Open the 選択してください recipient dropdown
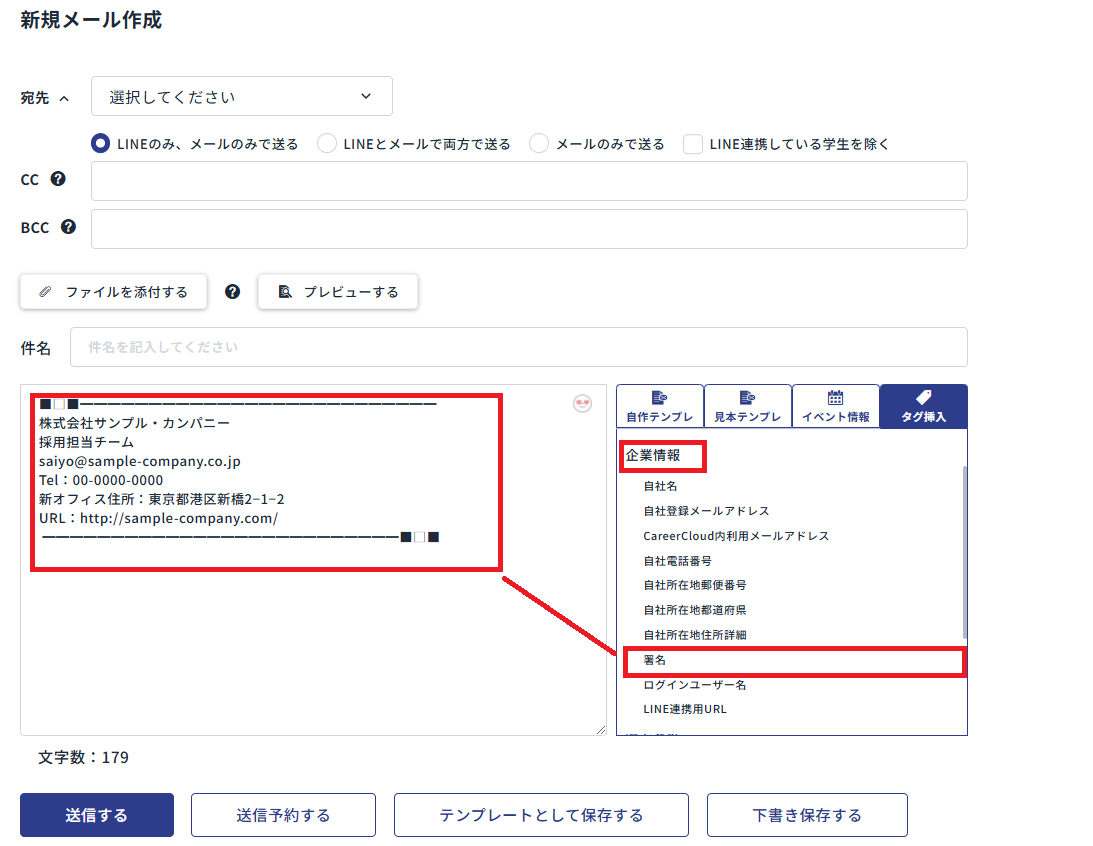 tap(240, 96)
